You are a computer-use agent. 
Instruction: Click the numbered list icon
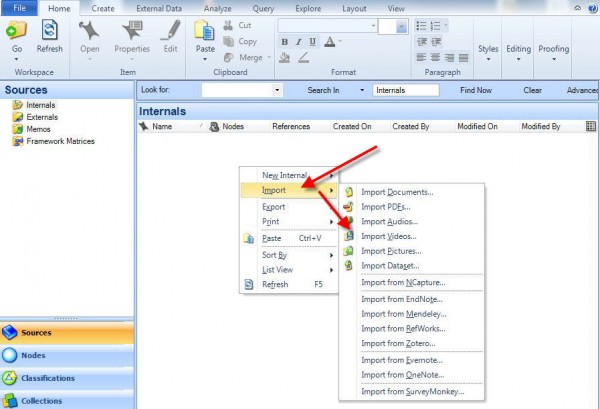coord(435,26)
